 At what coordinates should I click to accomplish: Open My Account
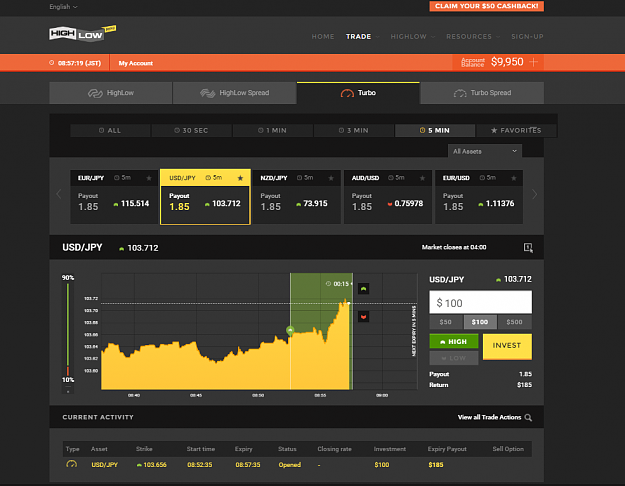(x=136, y=63)
